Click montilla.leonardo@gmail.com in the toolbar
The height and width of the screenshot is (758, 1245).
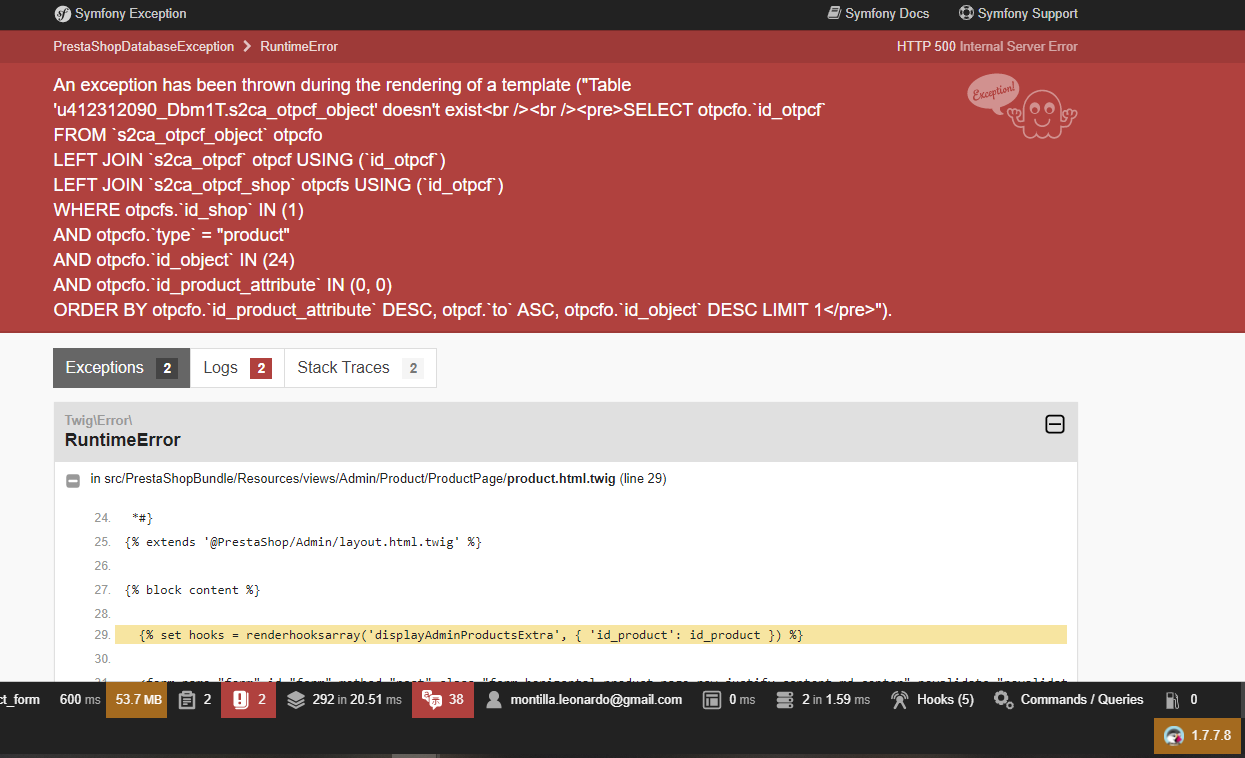point(596,700)
